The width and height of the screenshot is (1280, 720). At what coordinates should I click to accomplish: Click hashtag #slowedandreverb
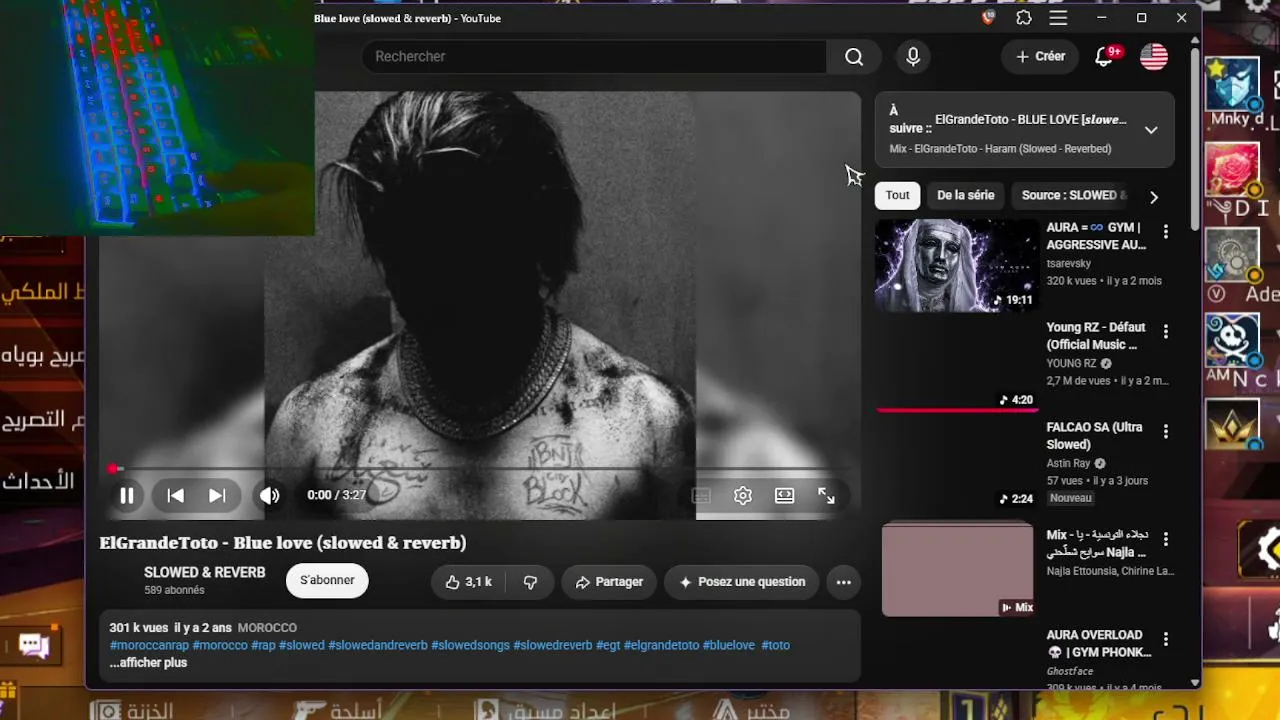click(378, 645)
